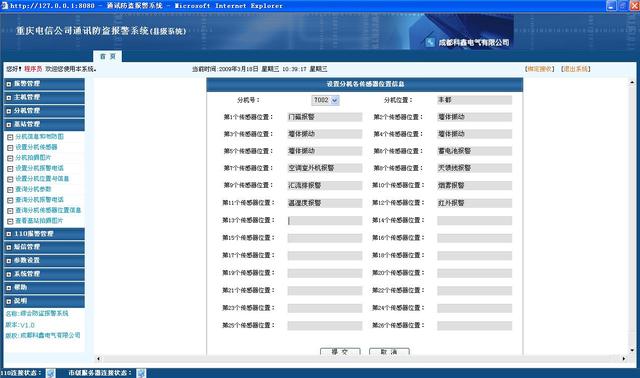
Task: Click the 第9个传感器位置 field
Action: tap(324, 185)
